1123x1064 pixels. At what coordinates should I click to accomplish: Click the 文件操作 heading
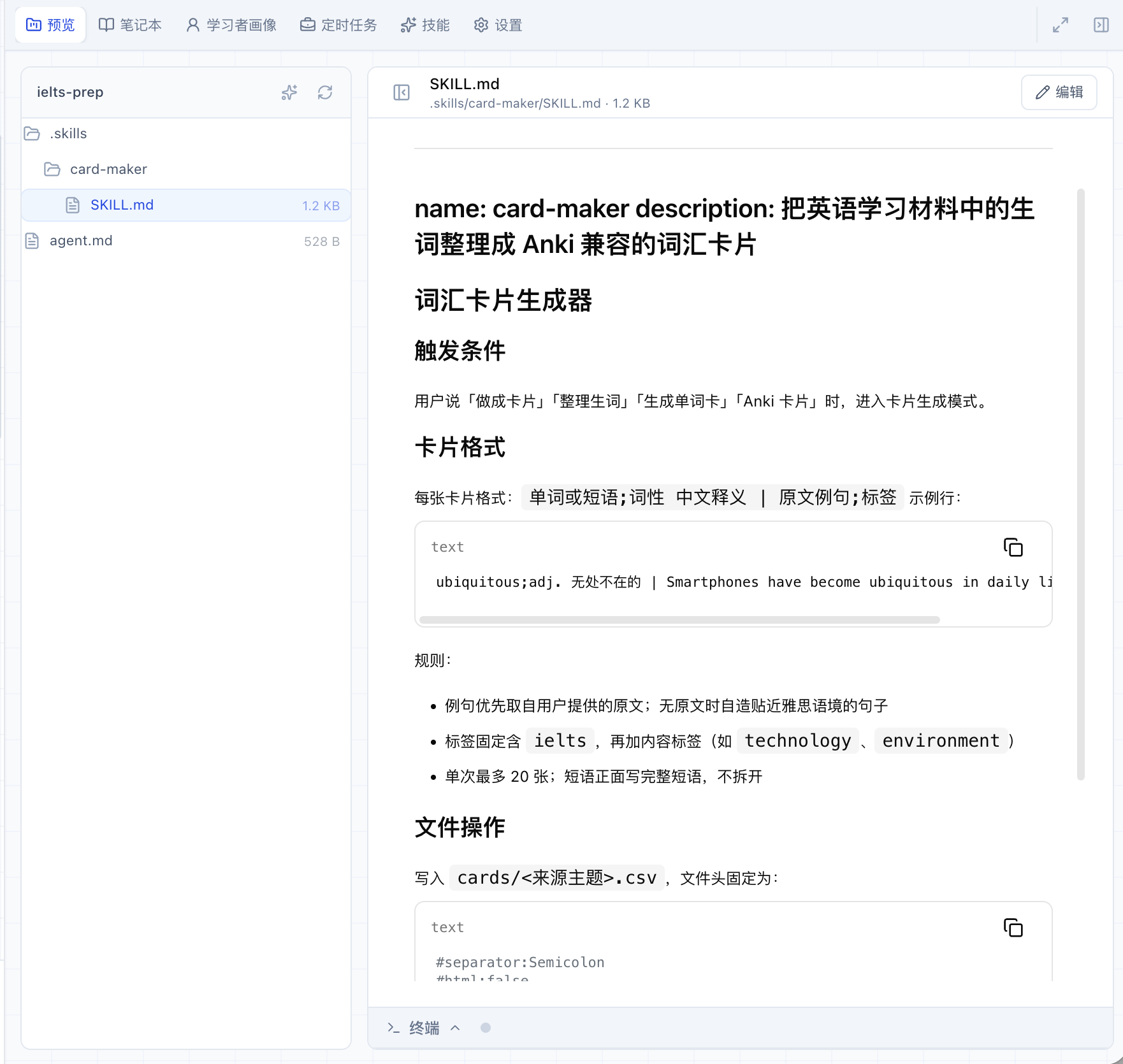460,828
